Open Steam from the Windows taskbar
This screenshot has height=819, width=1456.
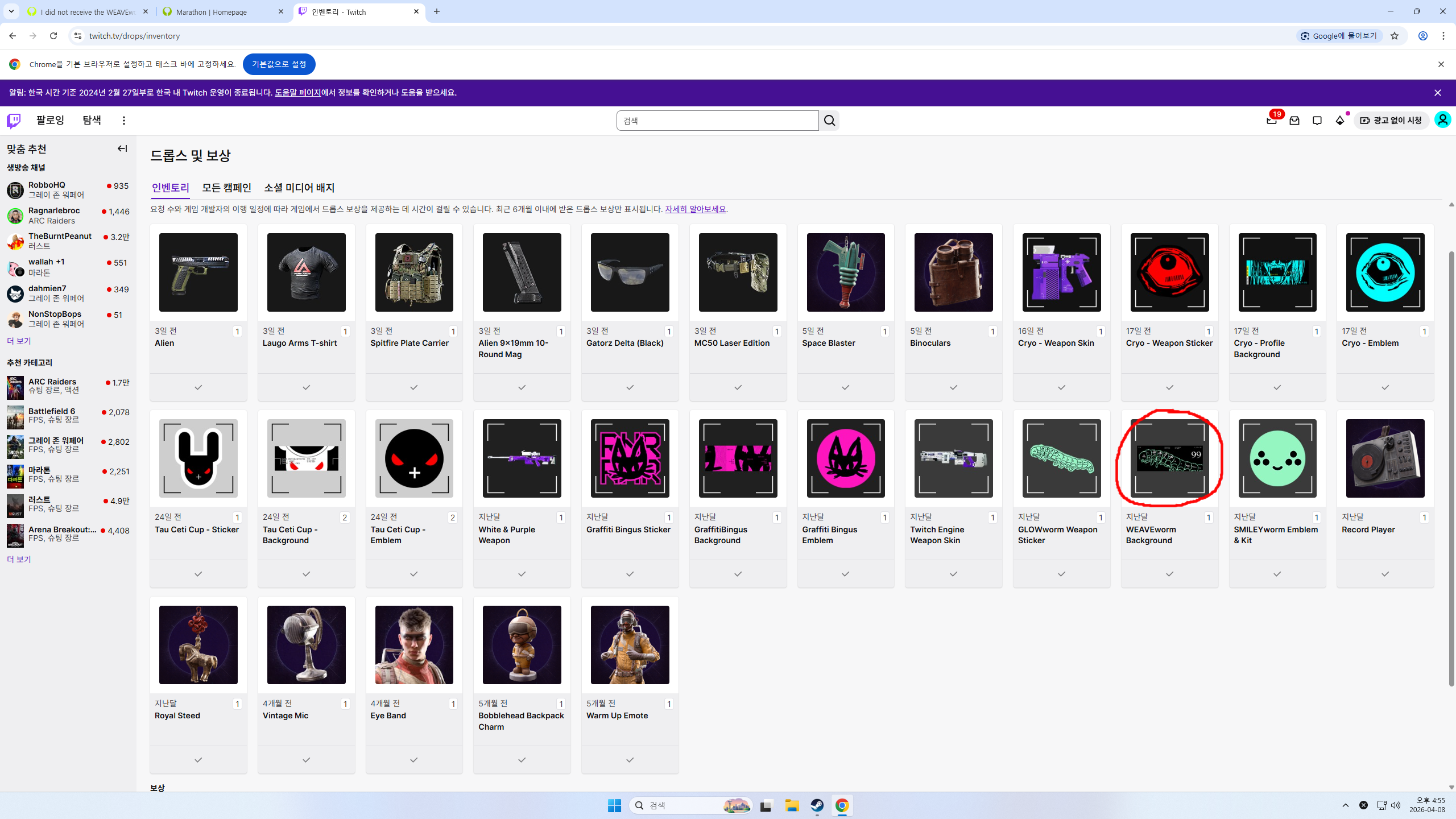click(817, 805)
